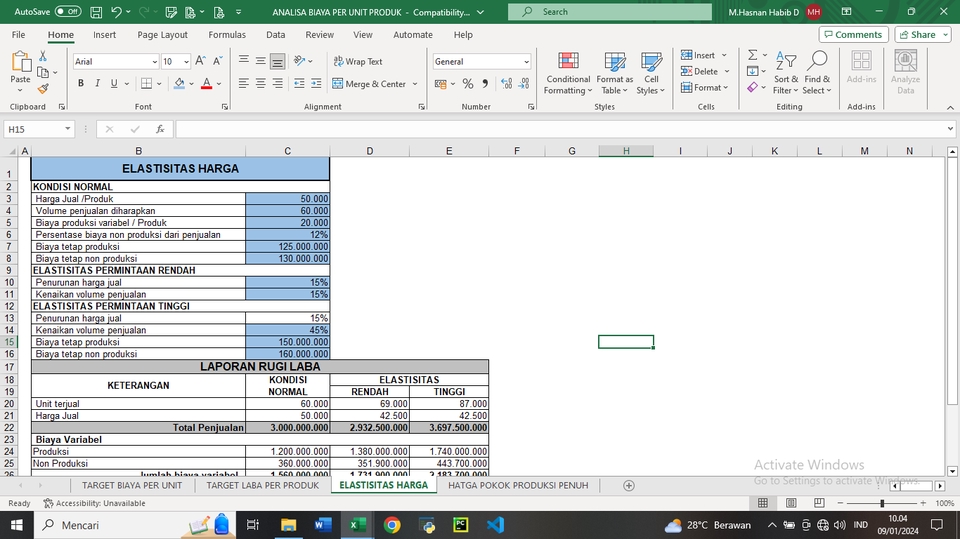Click the Format Painter brush icon
This screenshot has width=960, height=539.
click(43, 89)
